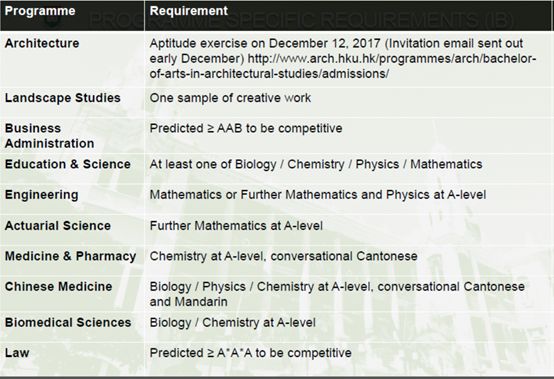Select the Actuarial Science row label
The height and width of the screenshot is (379, 554).
coord(58,226)
